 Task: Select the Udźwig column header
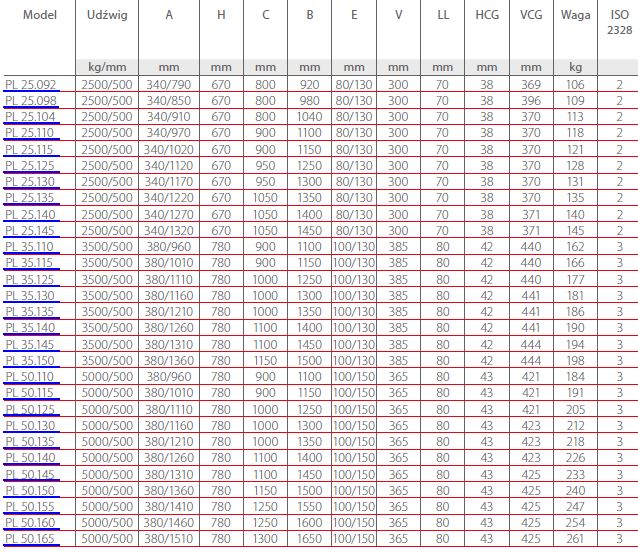107,15
